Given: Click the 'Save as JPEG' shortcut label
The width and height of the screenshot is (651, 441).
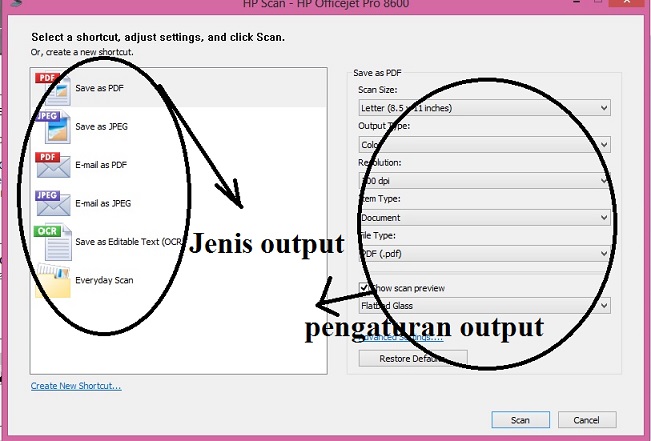Looking at the screenshot, I should [x=101, y=127].
